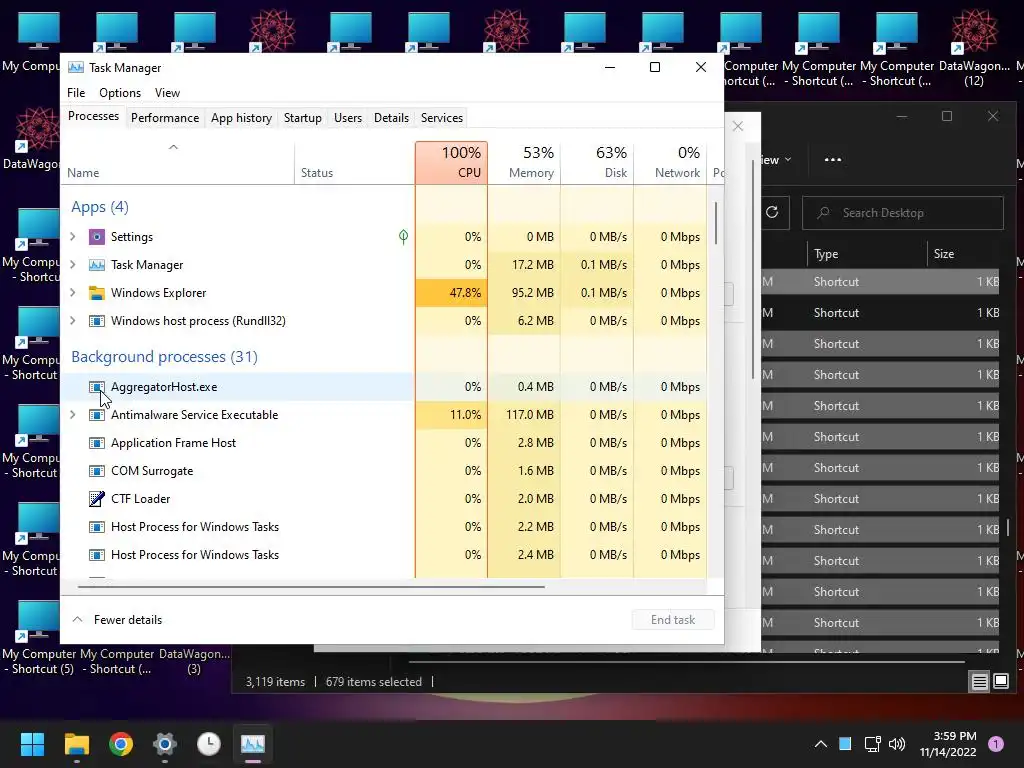Open the View dropdown in File Explorer
The width and height of the screenshot is (1024, 768).
776,160
